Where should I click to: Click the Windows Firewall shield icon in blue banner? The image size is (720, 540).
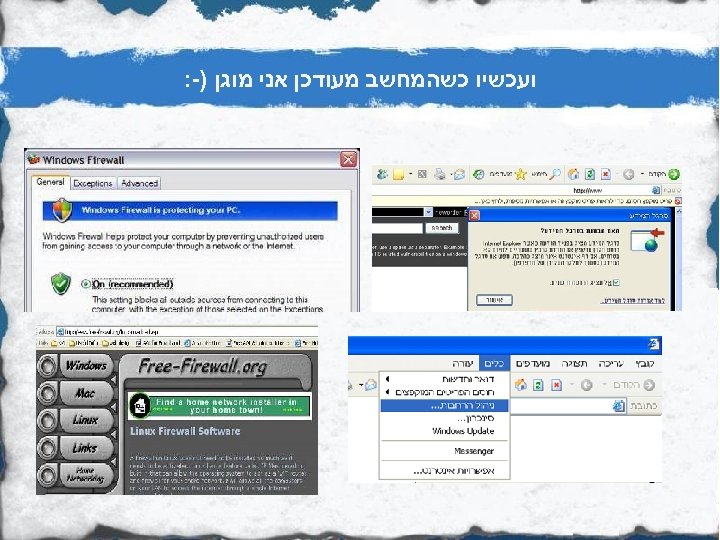click(62, 210)
